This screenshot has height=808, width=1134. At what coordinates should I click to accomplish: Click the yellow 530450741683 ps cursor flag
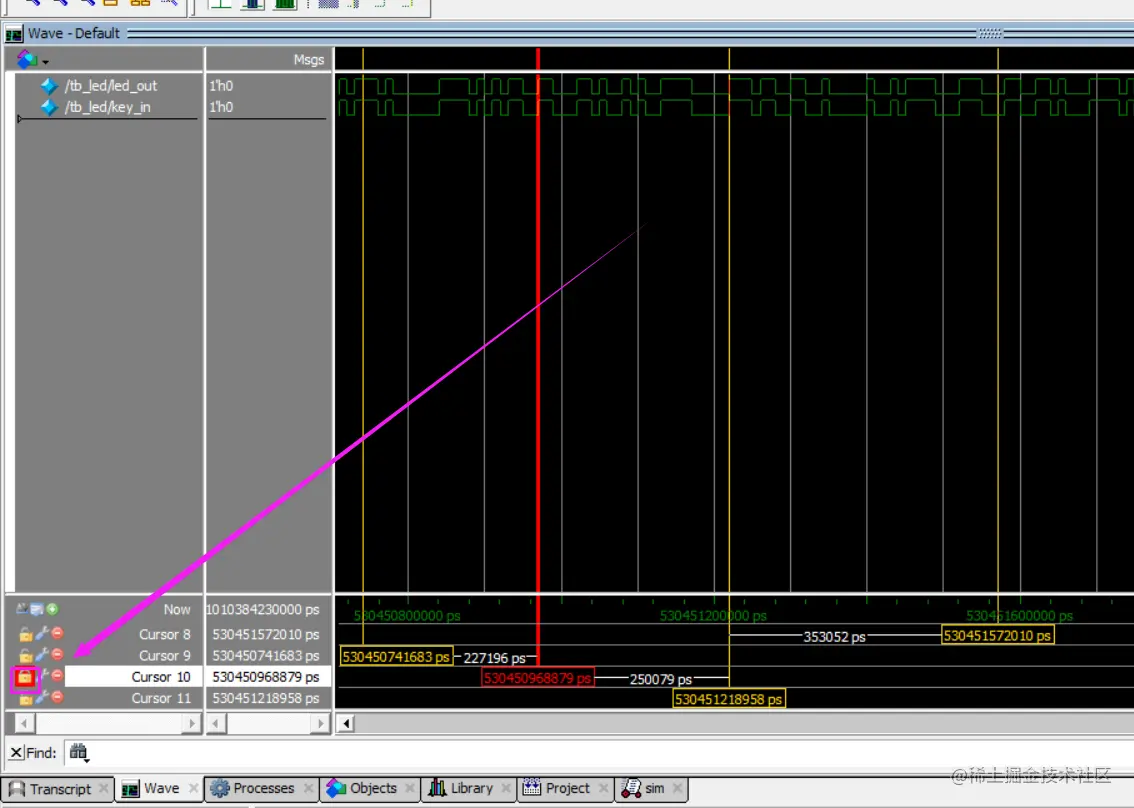click(x=396, y=657)
